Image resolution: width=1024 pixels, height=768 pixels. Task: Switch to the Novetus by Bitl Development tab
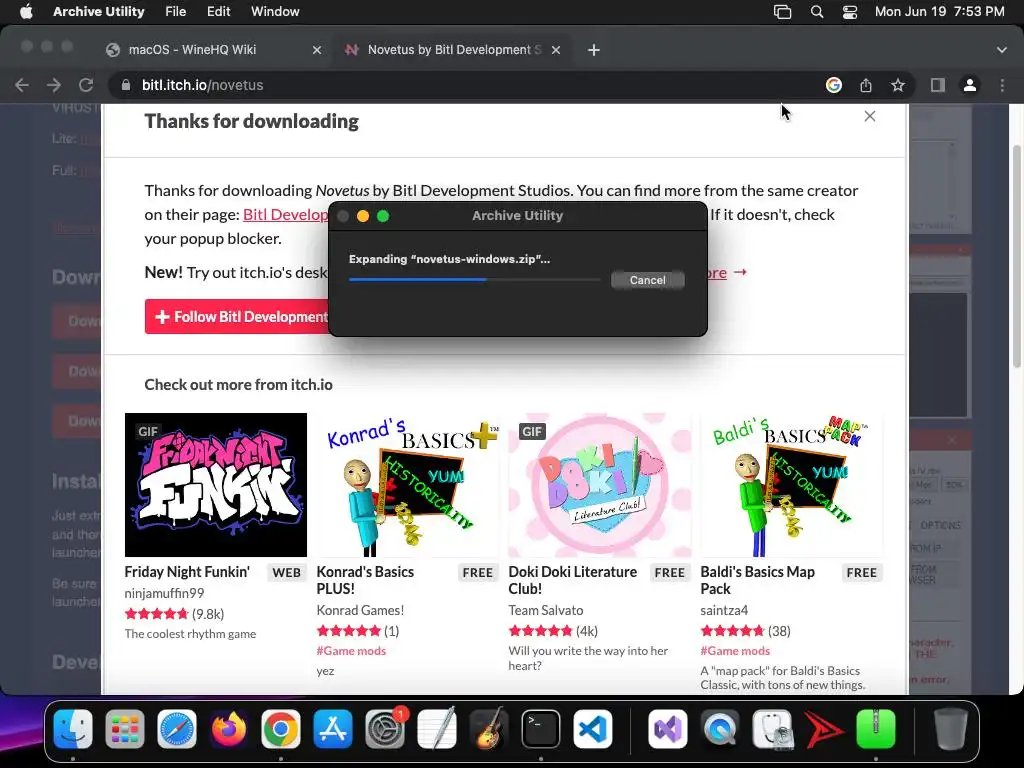point(455,50)
